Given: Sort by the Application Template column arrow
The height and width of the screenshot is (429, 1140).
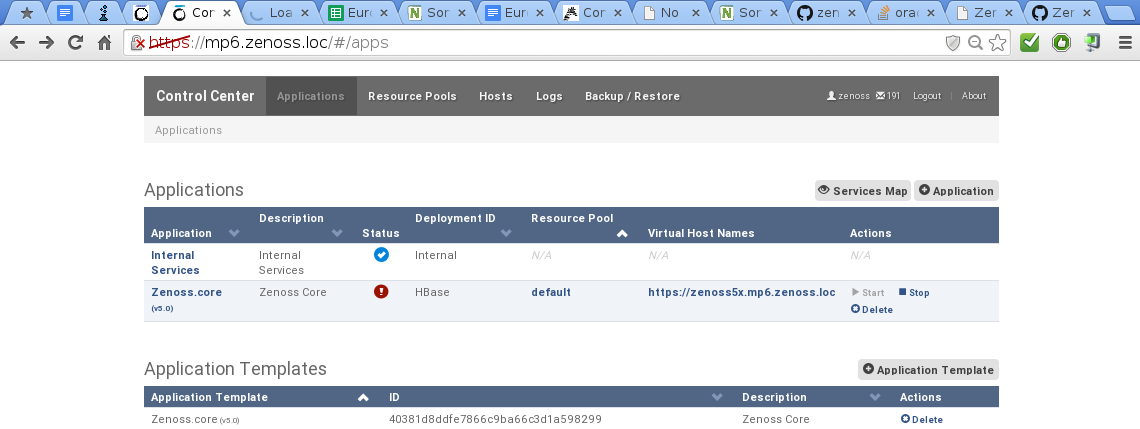Looking at the screenshot, I should (x=364, y=398).
